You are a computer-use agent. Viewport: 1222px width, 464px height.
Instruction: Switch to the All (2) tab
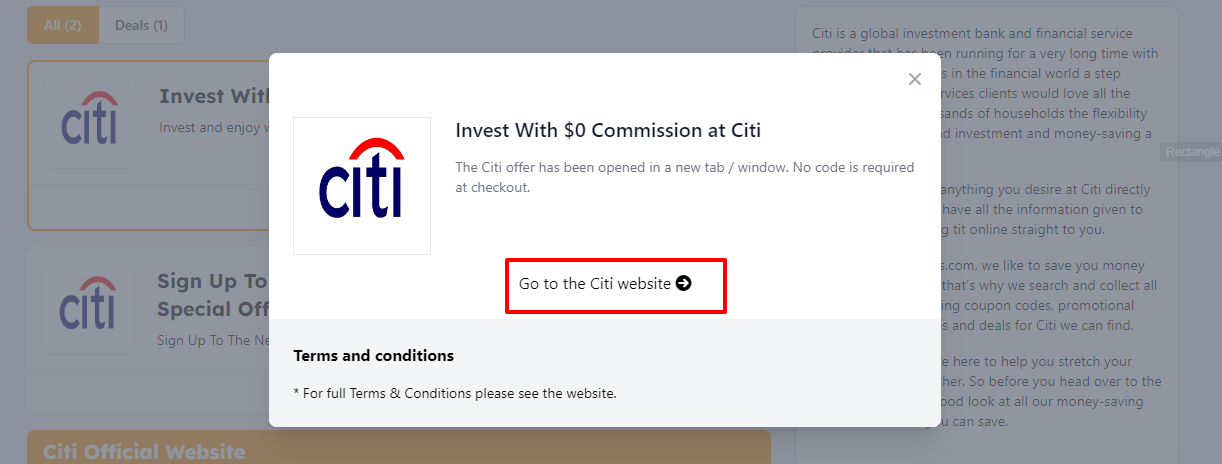point(63,25)
